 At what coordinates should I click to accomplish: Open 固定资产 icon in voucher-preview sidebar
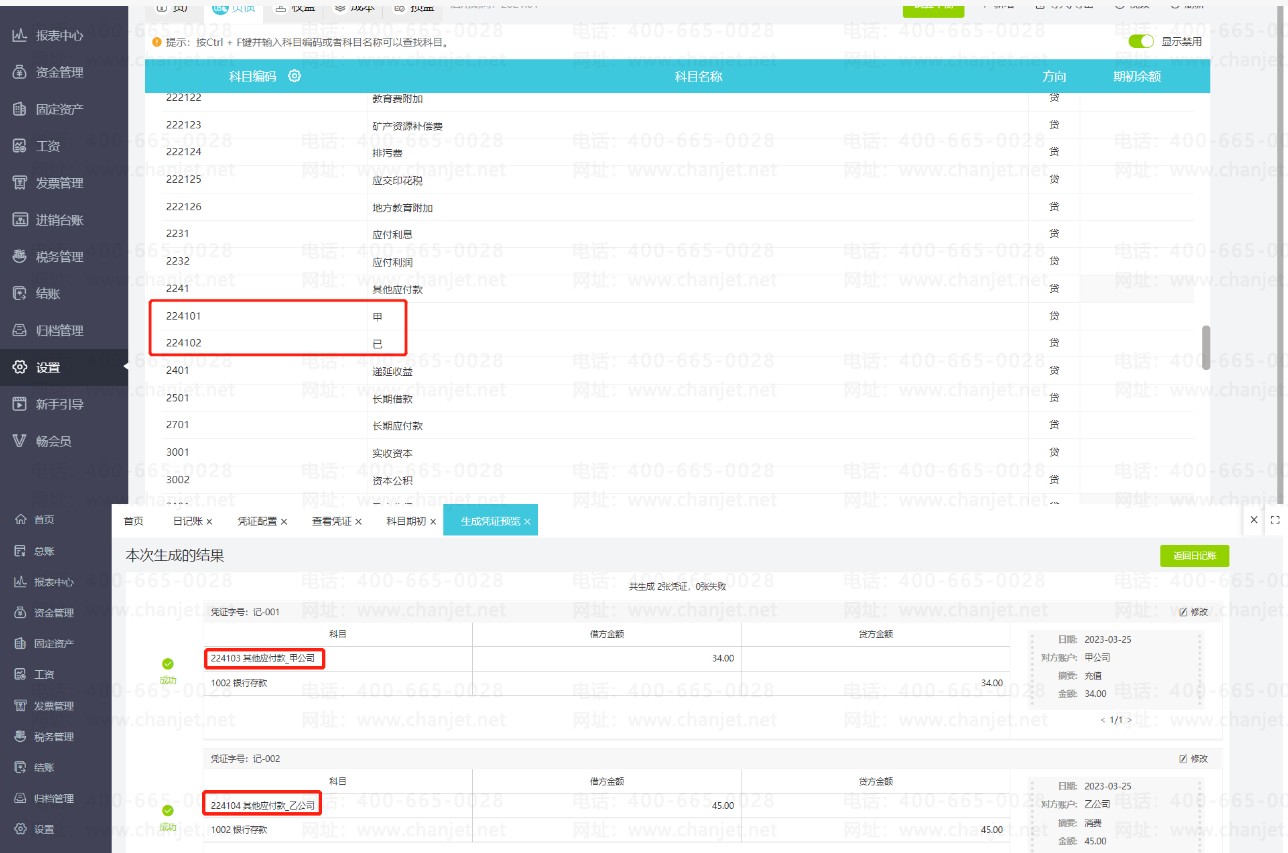tap(19, 644)
